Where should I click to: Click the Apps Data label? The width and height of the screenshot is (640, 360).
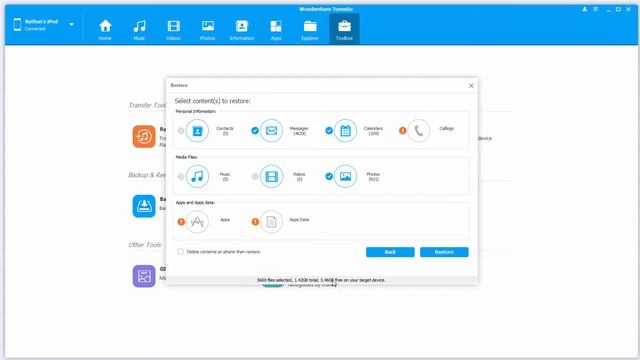pos(299,220)
